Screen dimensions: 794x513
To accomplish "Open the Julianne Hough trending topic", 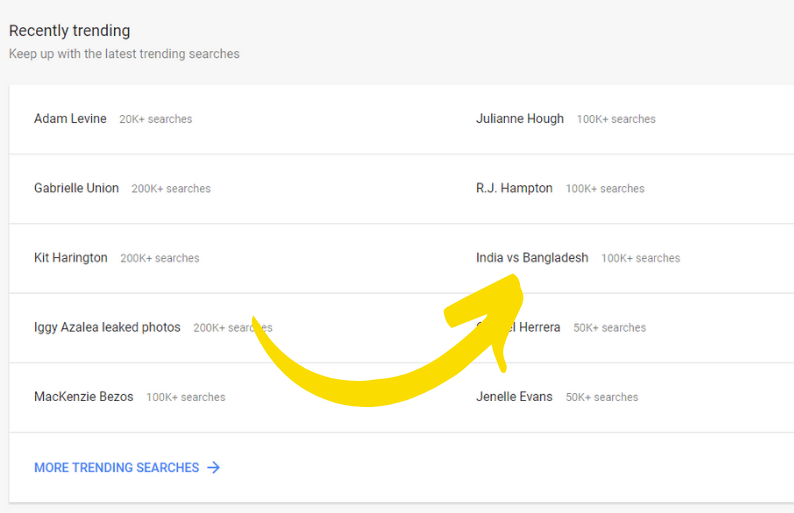I will click(520, 119).
